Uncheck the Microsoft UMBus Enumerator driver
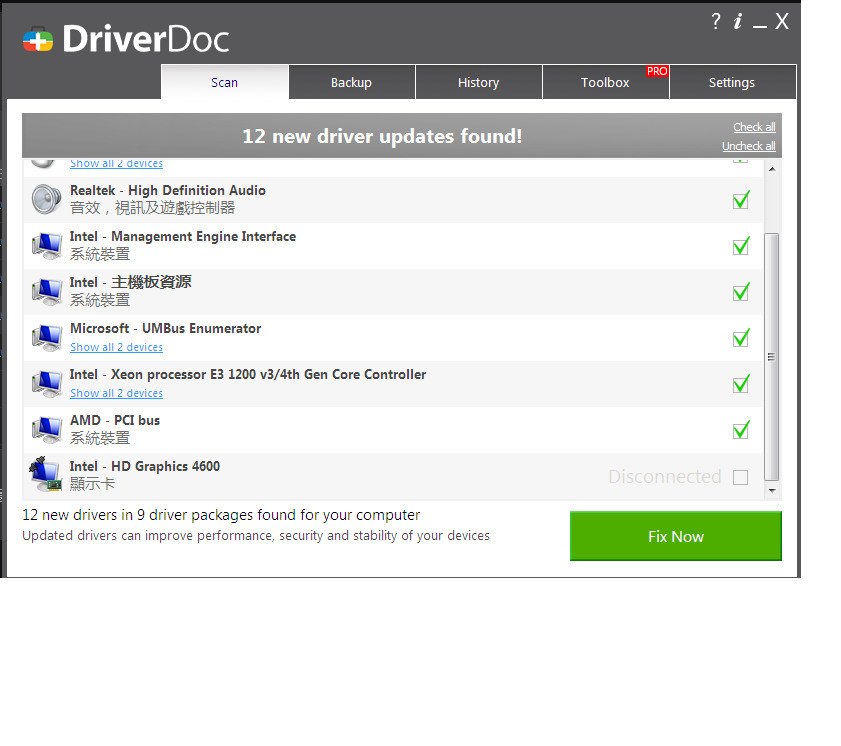The width and height of the screenshot is (841, 746). (x=741, y=338)
